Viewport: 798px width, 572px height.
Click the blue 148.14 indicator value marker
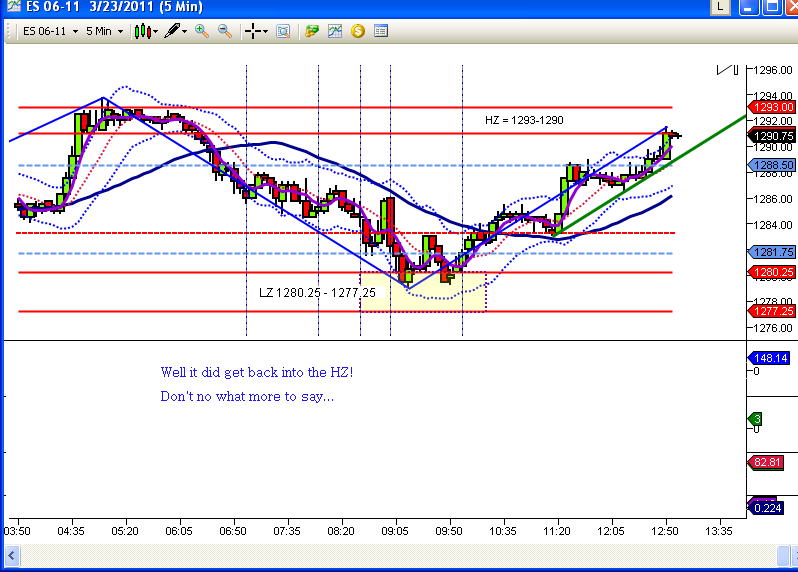coord(770,358)
